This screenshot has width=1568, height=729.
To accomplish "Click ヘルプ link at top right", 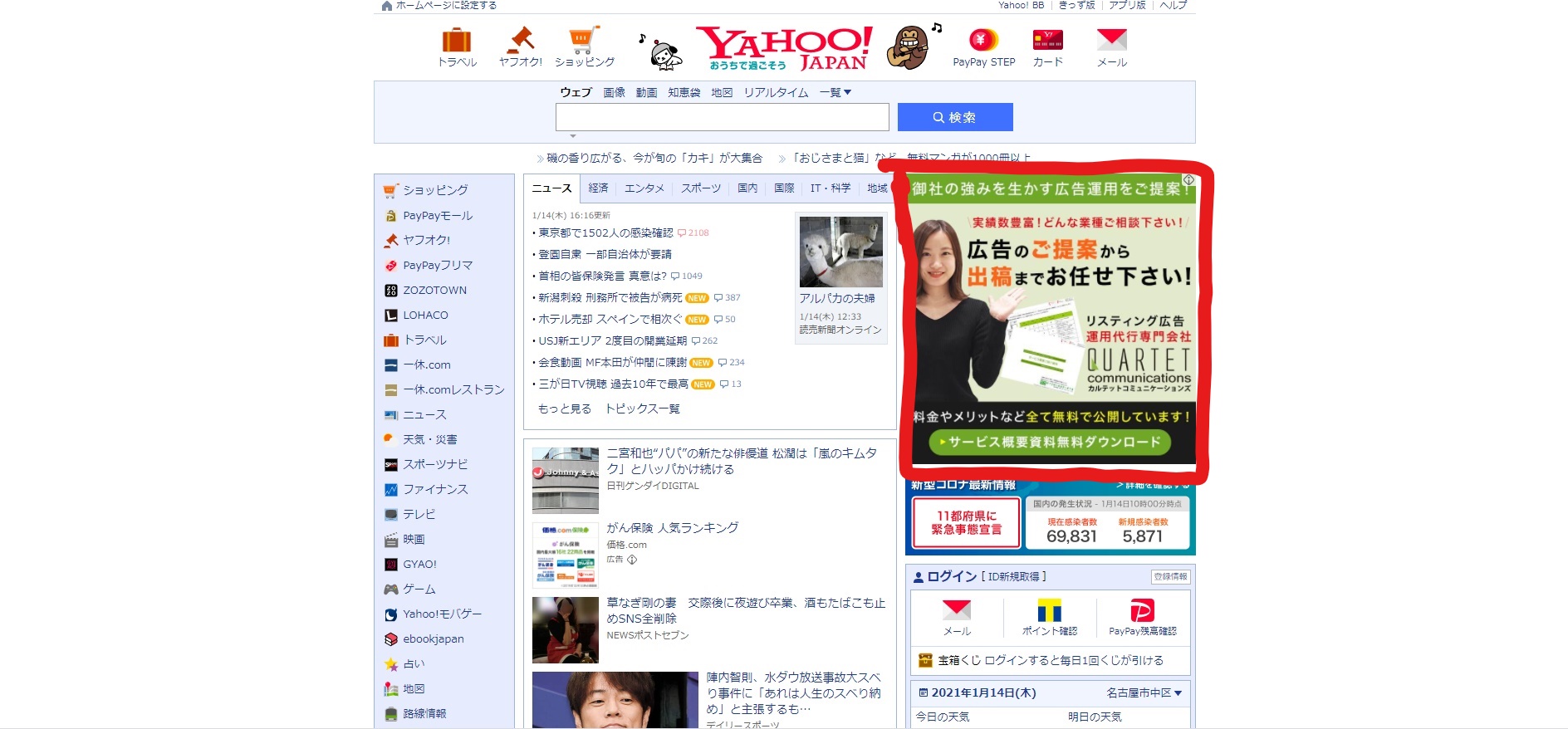I will pos(1174,5).
